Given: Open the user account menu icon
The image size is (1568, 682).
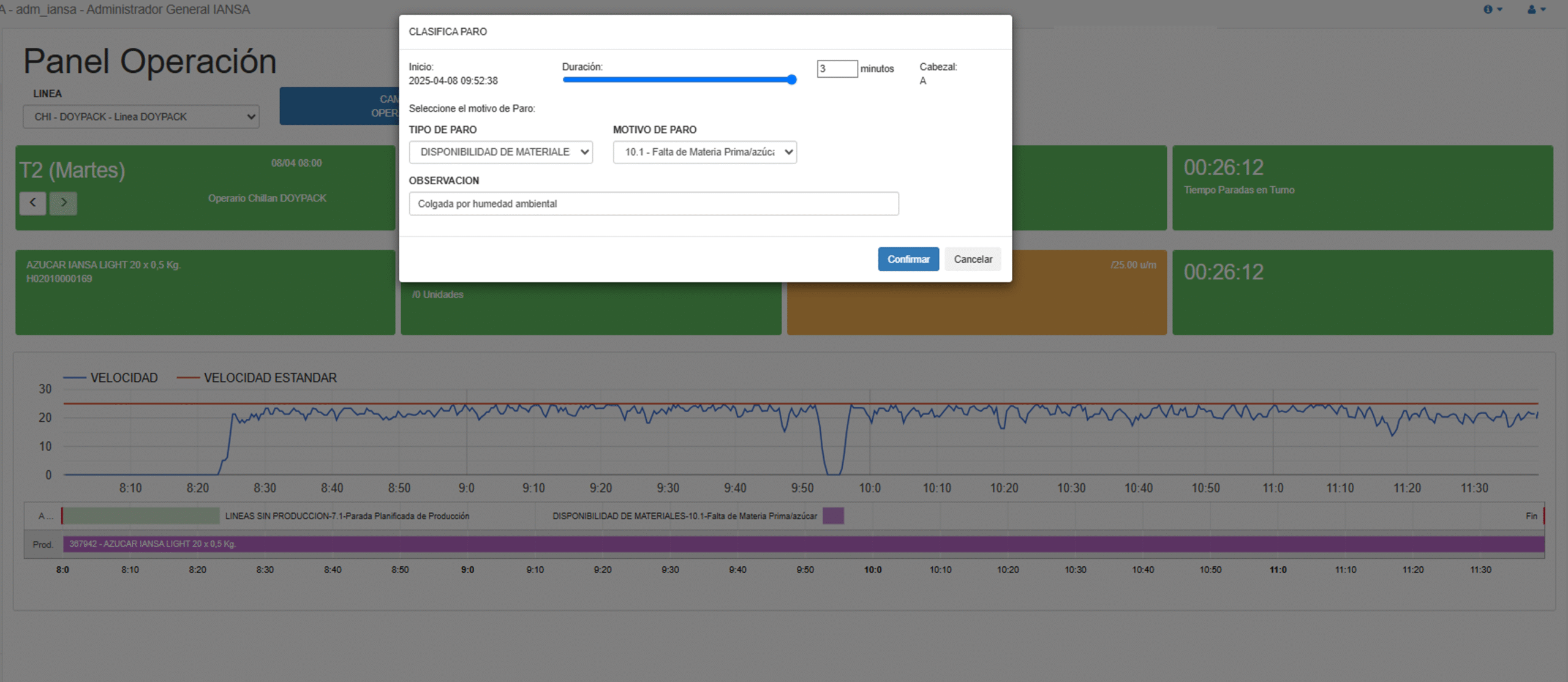Looking at the screenshot, I should (1531, 9).
